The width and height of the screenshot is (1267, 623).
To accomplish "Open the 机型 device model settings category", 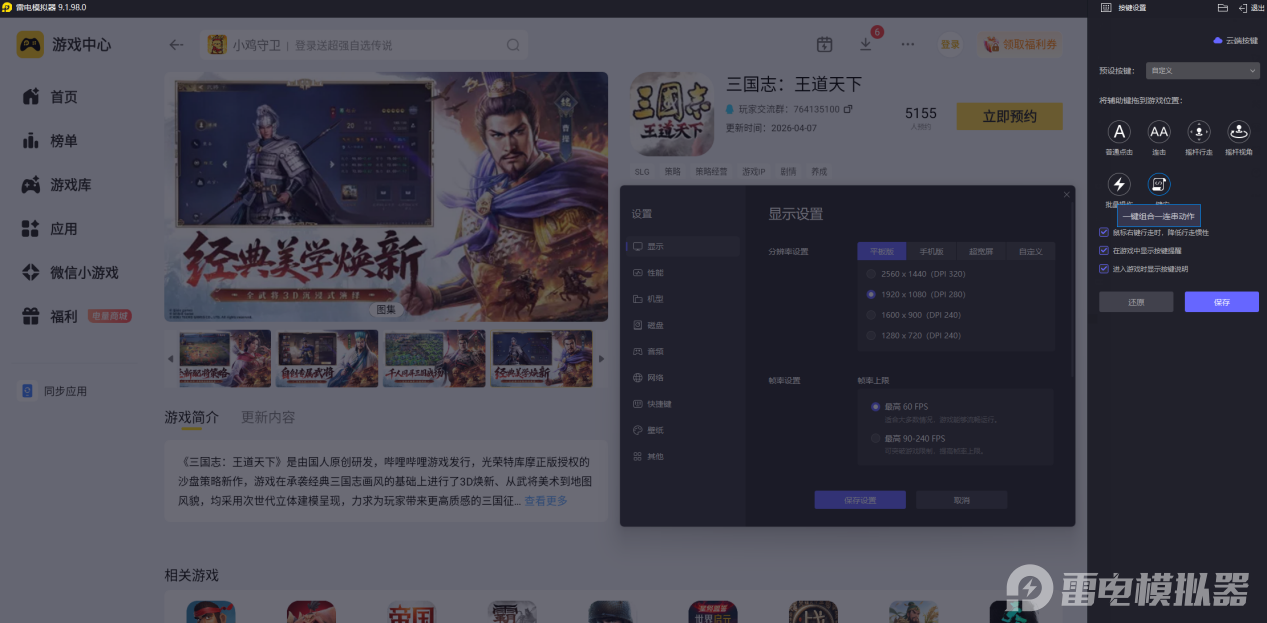I will 683,299.
